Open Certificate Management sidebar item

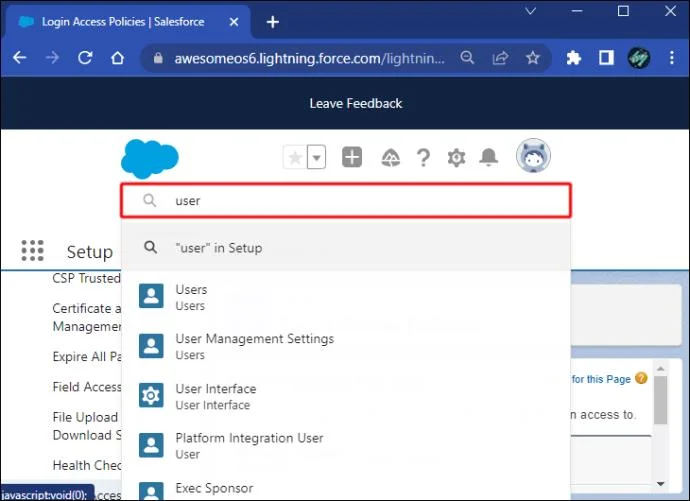pyautogui.click(x=86, y=317)
